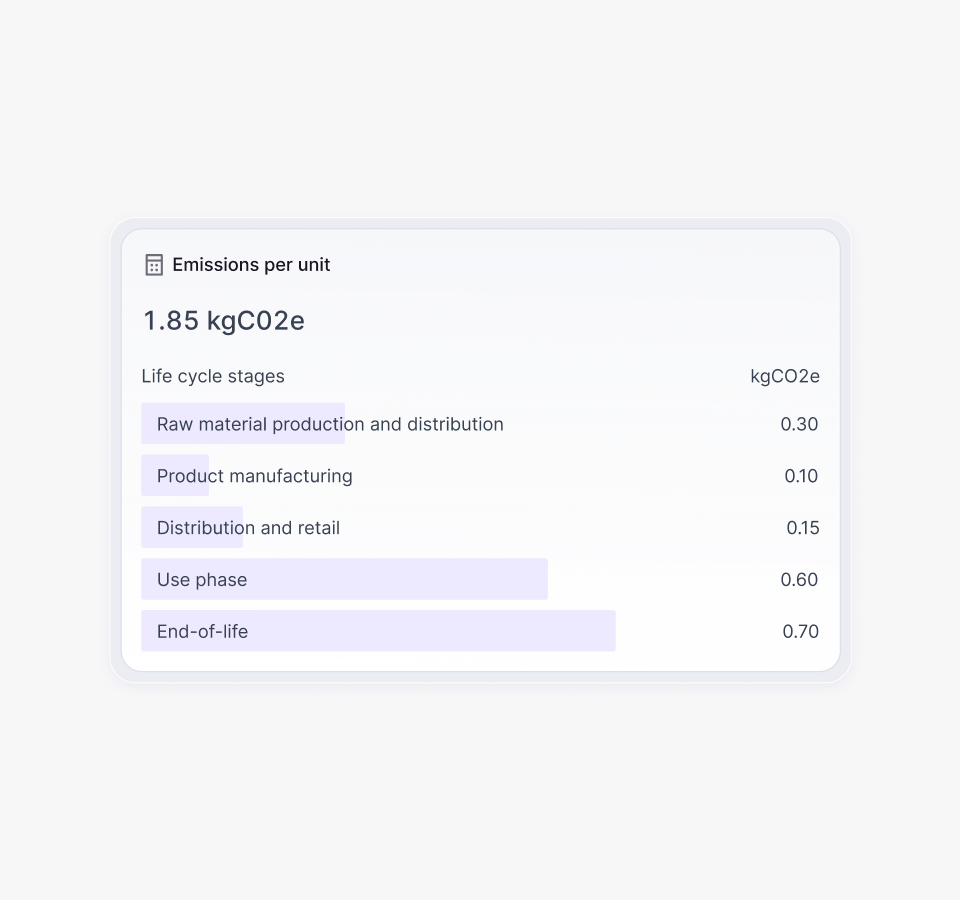Click the Life cycle stages column header

[x=213, y=376]
